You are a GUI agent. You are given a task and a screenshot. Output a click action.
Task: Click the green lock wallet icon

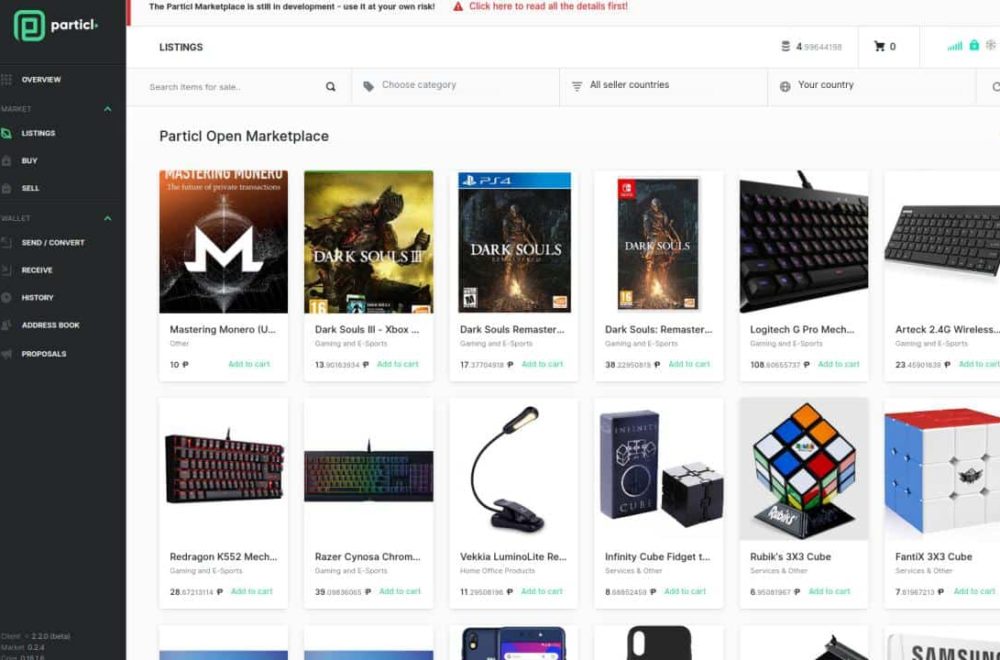coord(974,45)
